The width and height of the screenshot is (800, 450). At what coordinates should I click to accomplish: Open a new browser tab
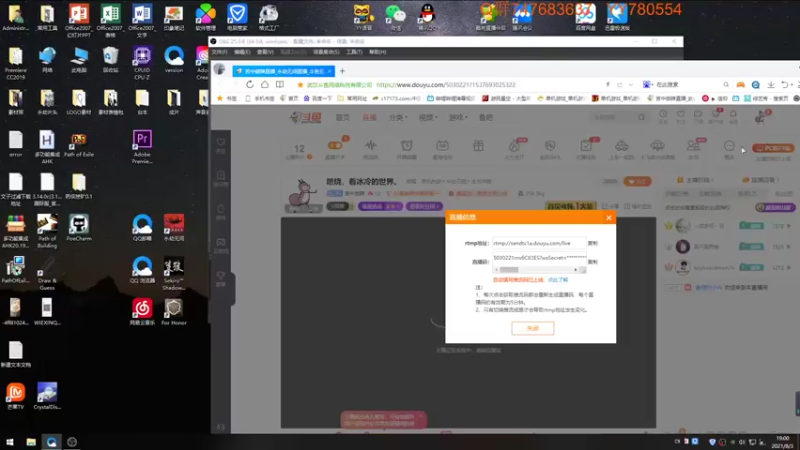click(342, 71)
